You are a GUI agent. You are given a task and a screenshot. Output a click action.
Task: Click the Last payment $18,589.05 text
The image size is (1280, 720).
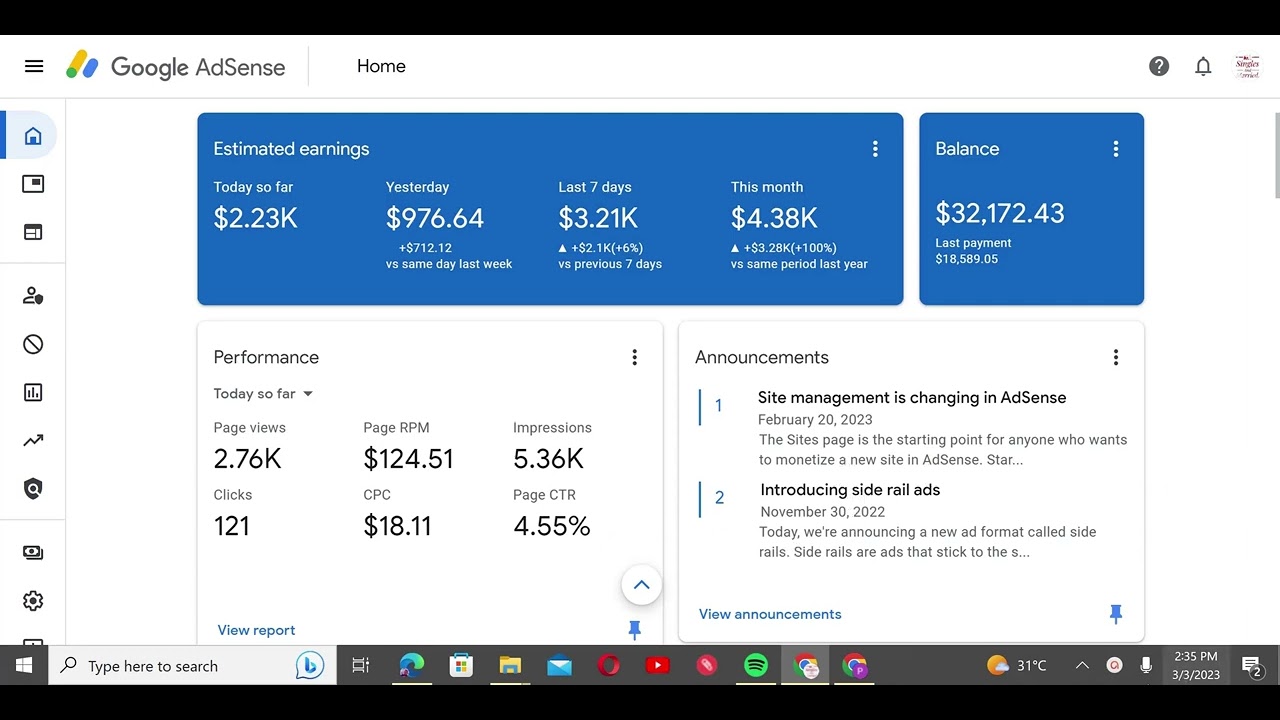coord(973,251)
